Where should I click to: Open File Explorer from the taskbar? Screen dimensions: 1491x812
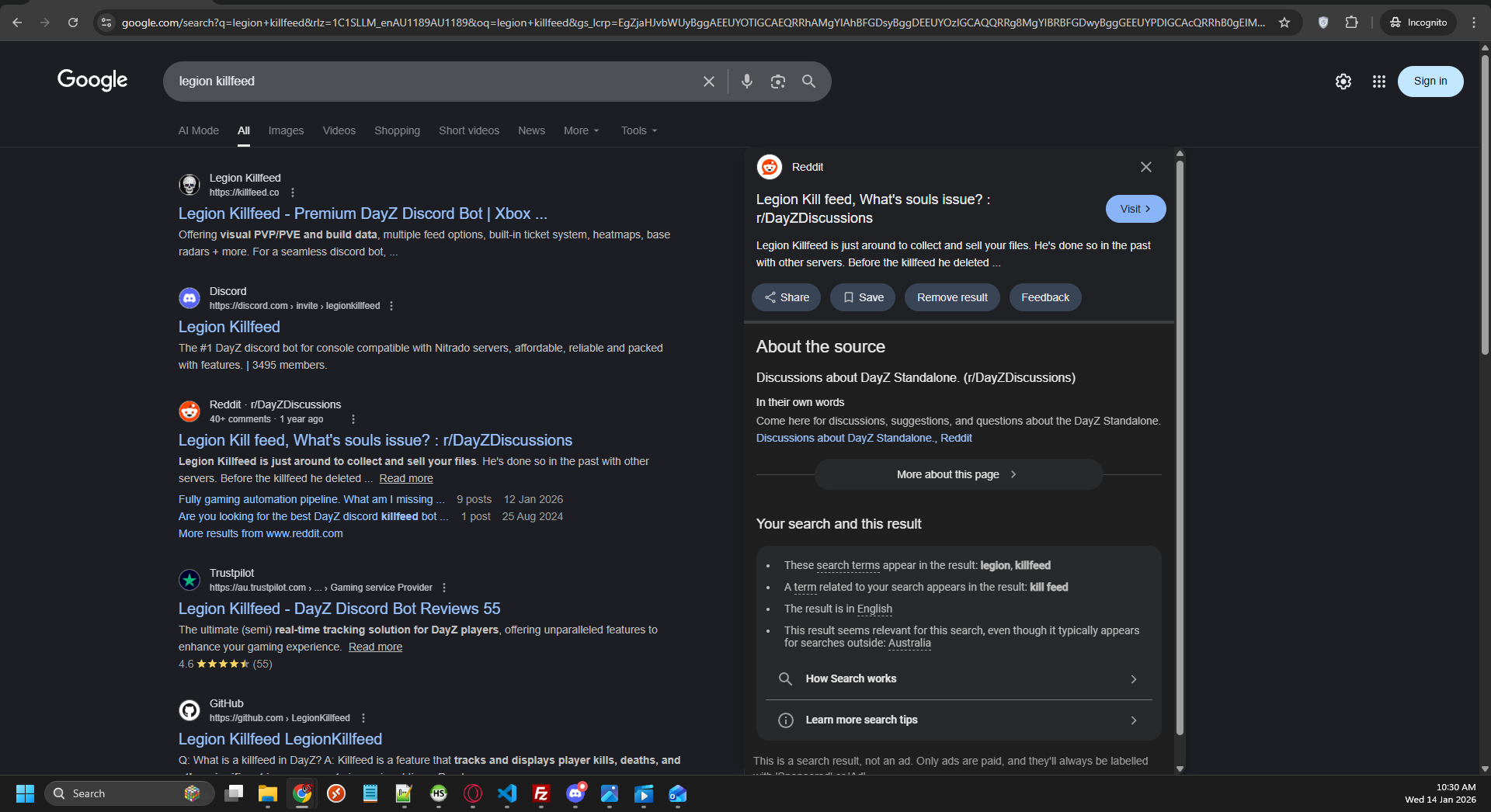pos(268,793)
